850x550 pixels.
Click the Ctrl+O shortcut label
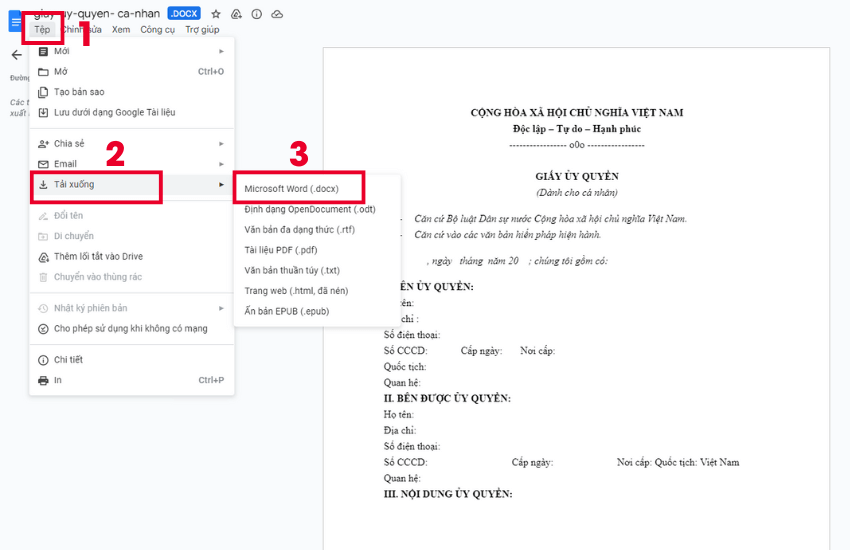211,72
